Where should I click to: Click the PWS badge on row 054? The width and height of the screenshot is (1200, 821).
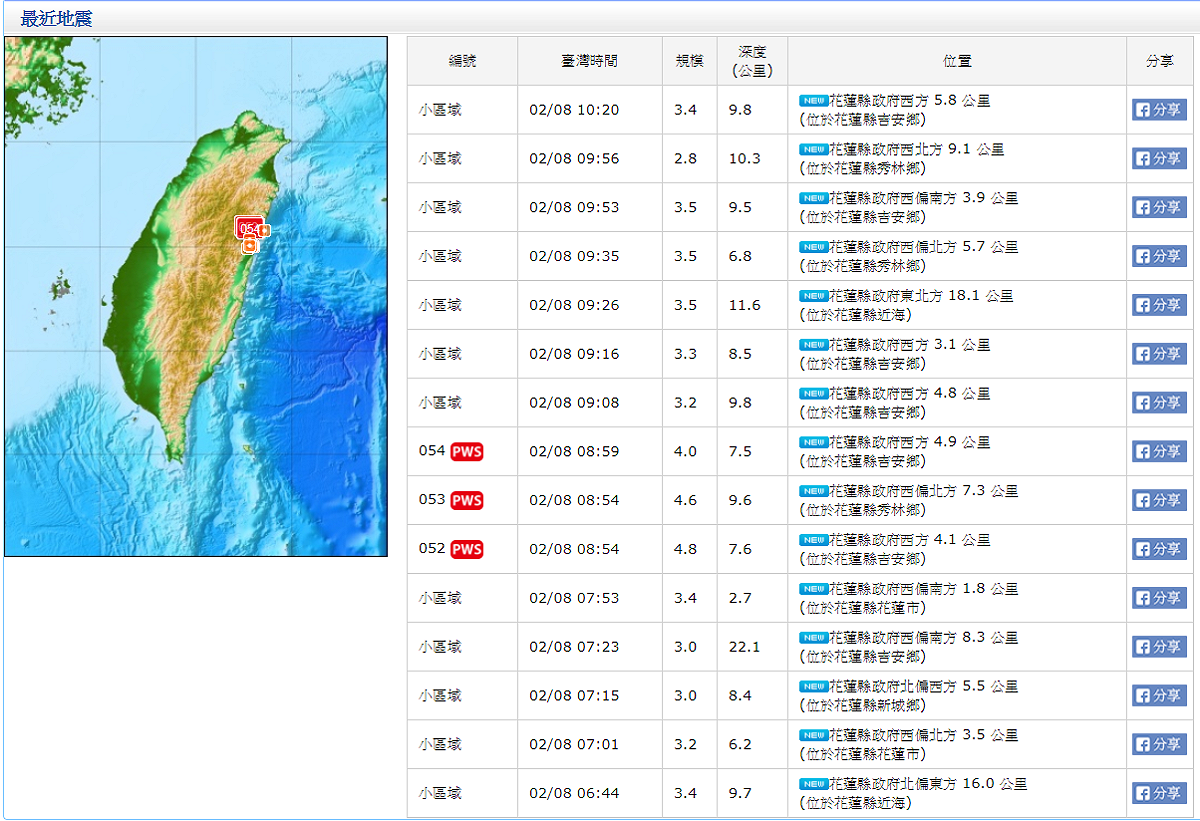point(467,451)
